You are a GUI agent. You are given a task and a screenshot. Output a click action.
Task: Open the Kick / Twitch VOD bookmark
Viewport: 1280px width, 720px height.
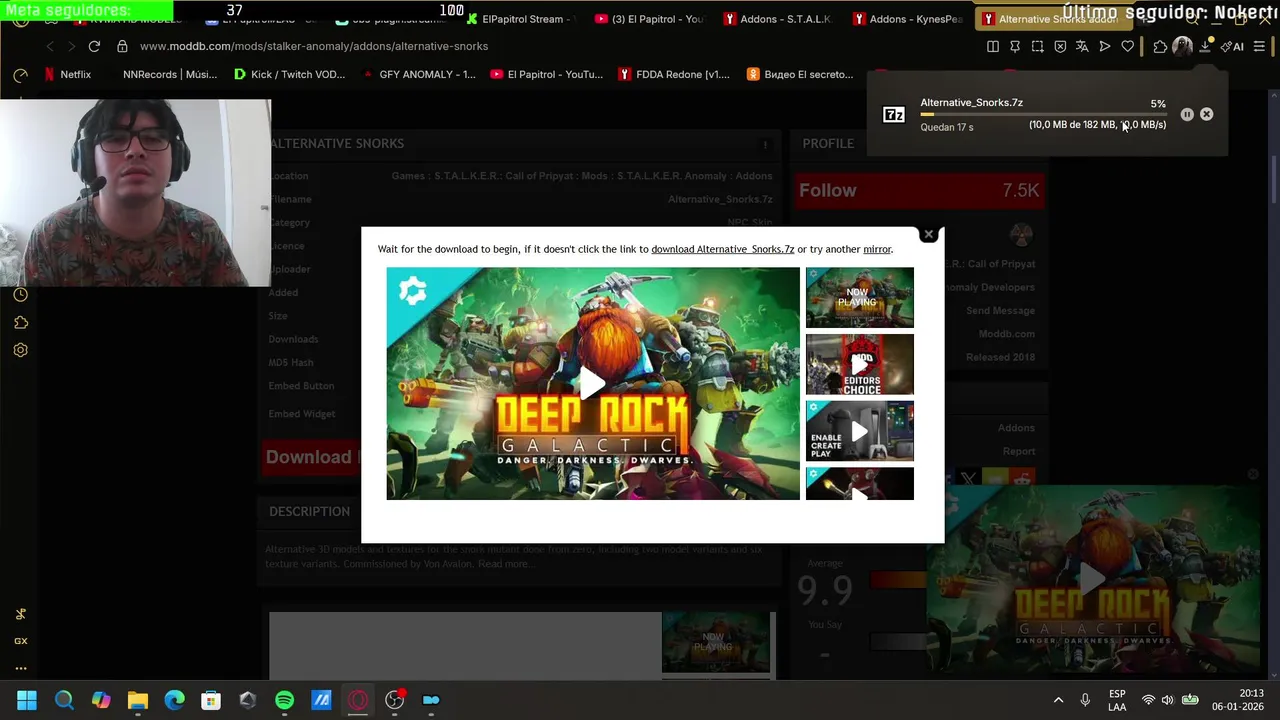pos(290,74)
